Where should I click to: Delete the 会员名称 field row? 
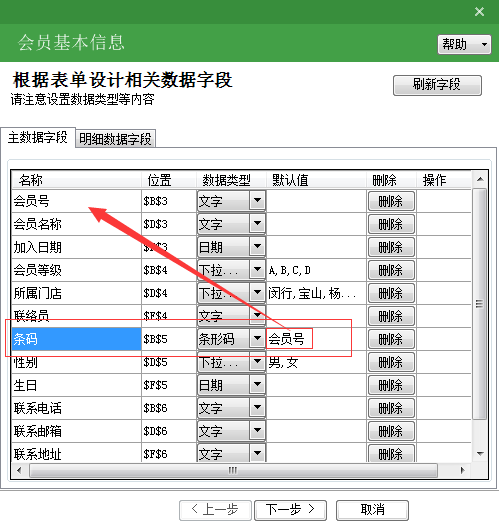coord(391,224)
